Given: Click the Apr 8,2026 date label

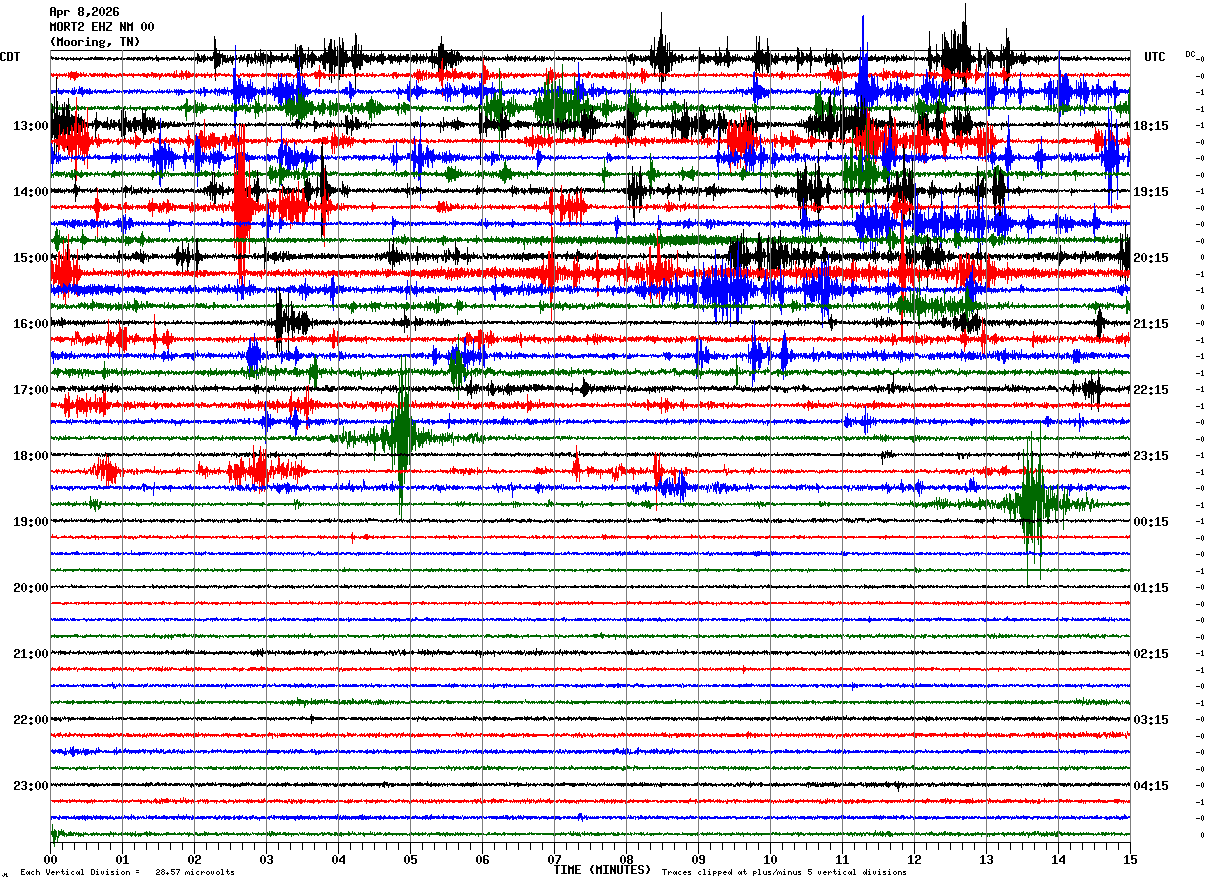Looking at the screenshot, I should point(84,12).
